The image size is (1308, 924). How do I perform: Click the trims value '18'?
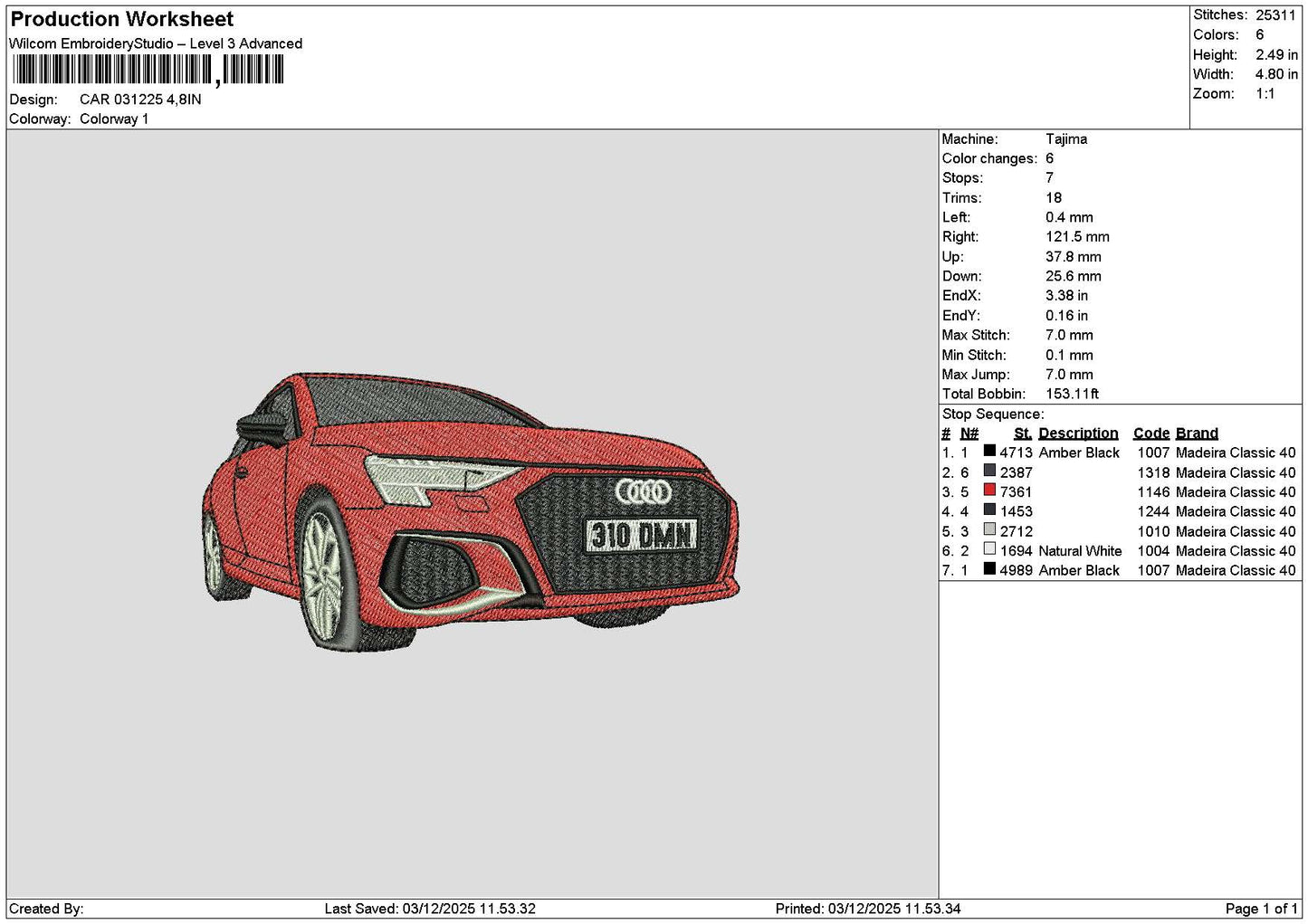(x=1054, y=198)
